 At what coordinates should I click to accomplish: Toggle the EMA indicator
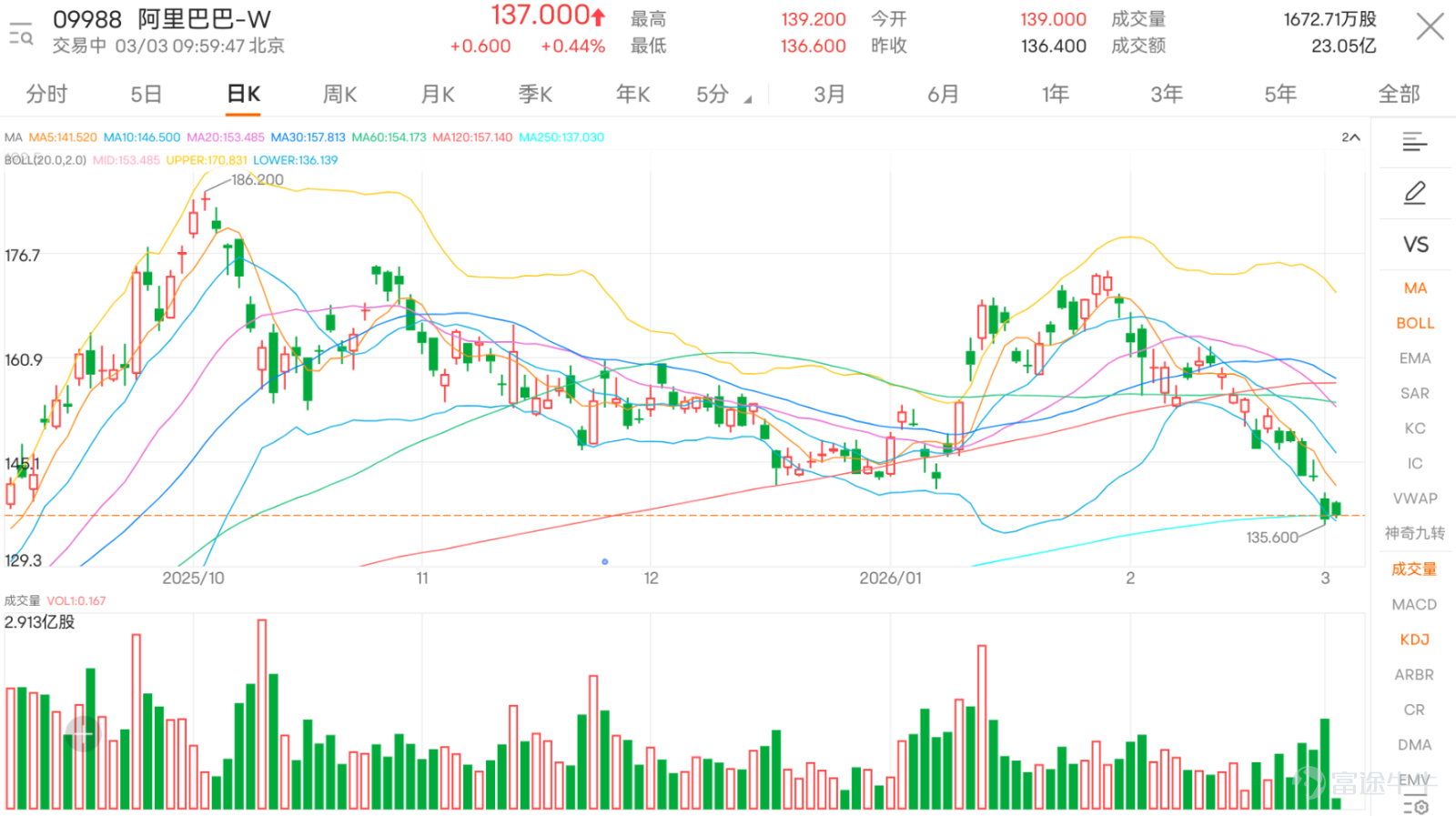(1415, 358)
